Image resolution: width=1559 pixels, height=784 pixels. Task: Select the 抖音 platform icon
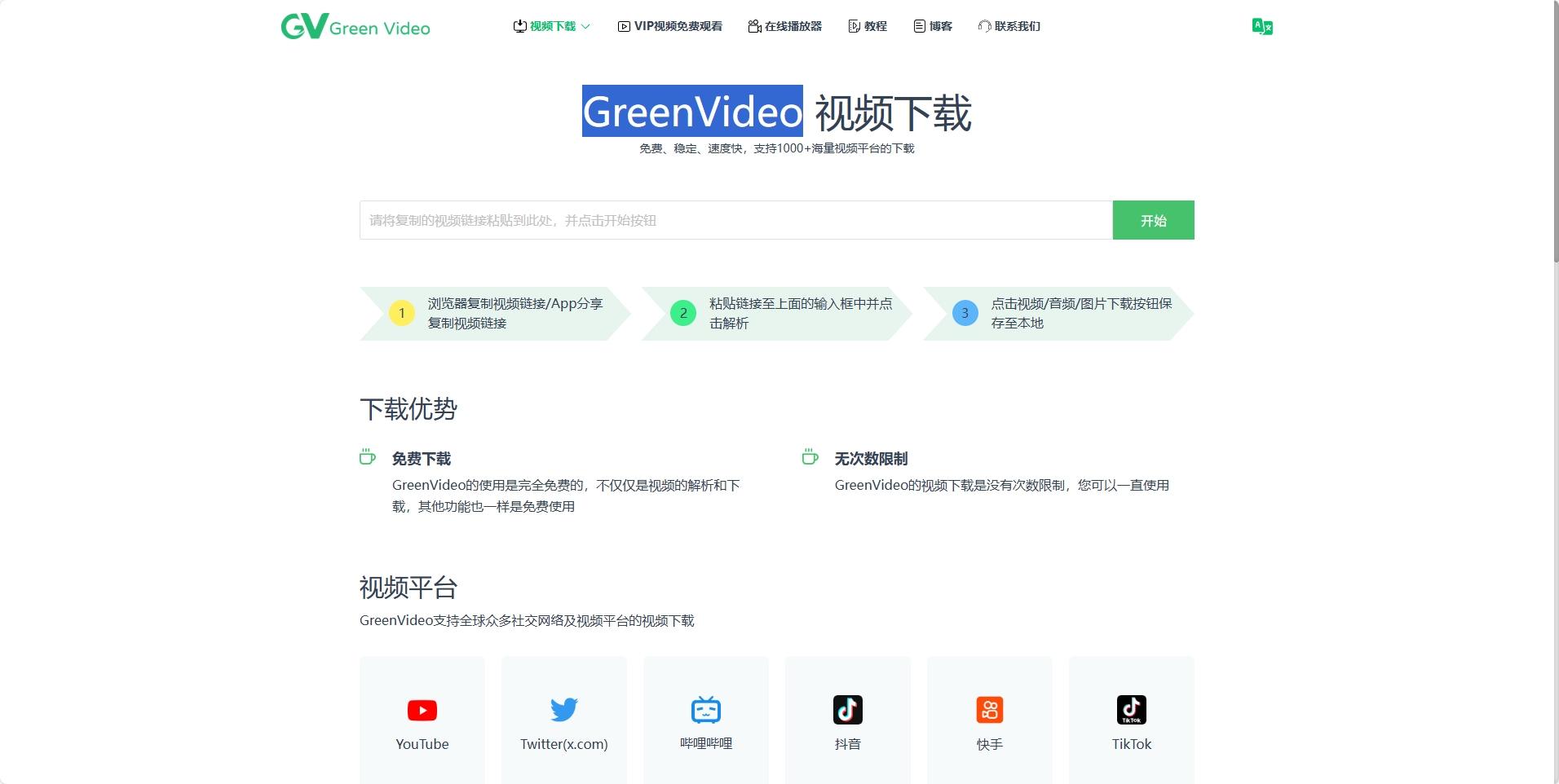pyautogui.click(x=847, y=709)
